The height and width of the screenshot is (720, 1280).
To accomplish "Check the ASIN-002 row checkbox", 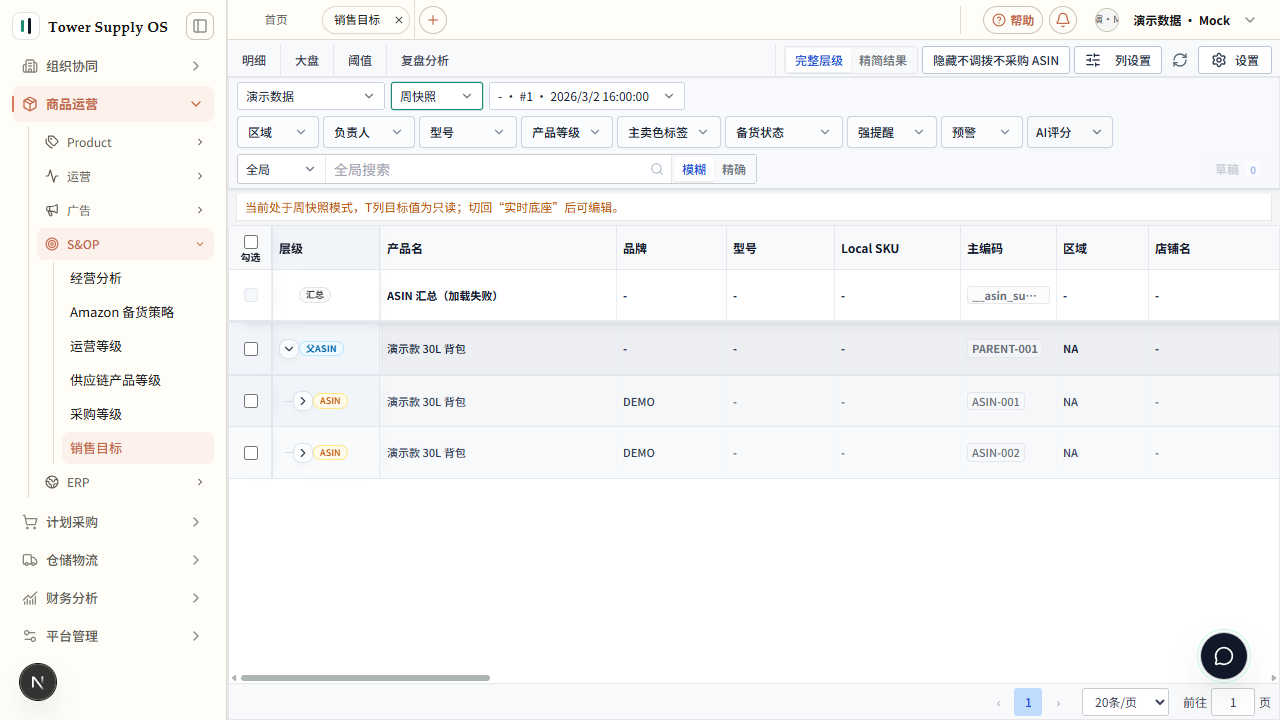I will (251, 453).
